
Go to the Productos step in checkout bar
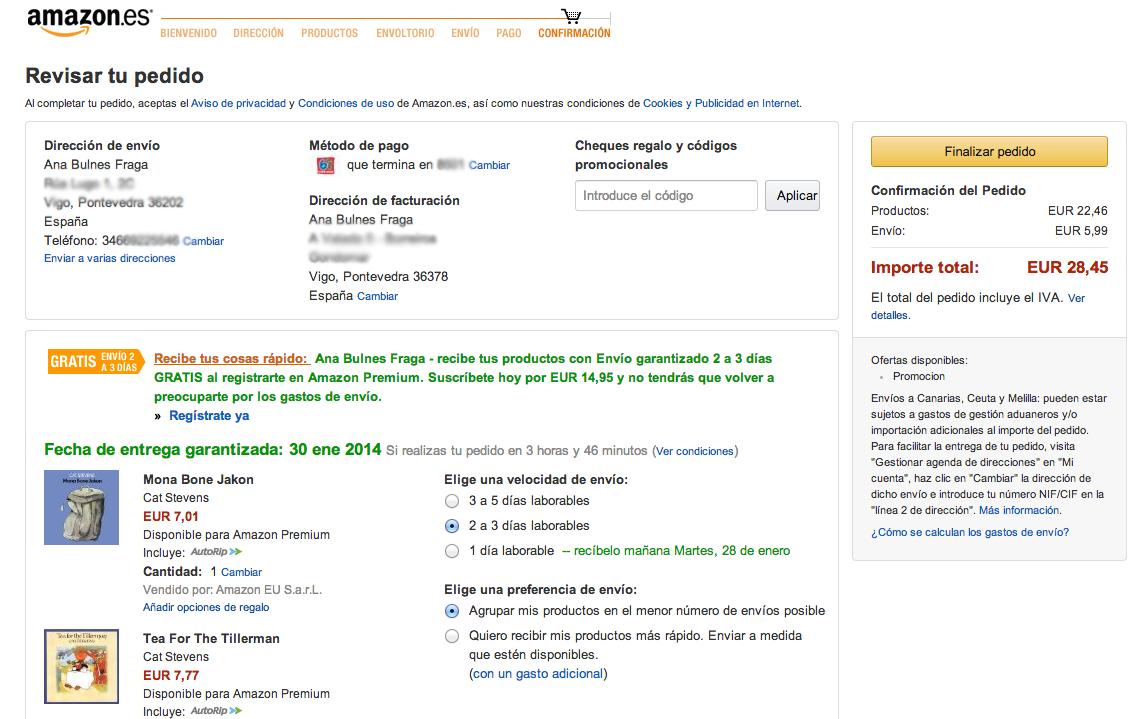pos(329,32)
